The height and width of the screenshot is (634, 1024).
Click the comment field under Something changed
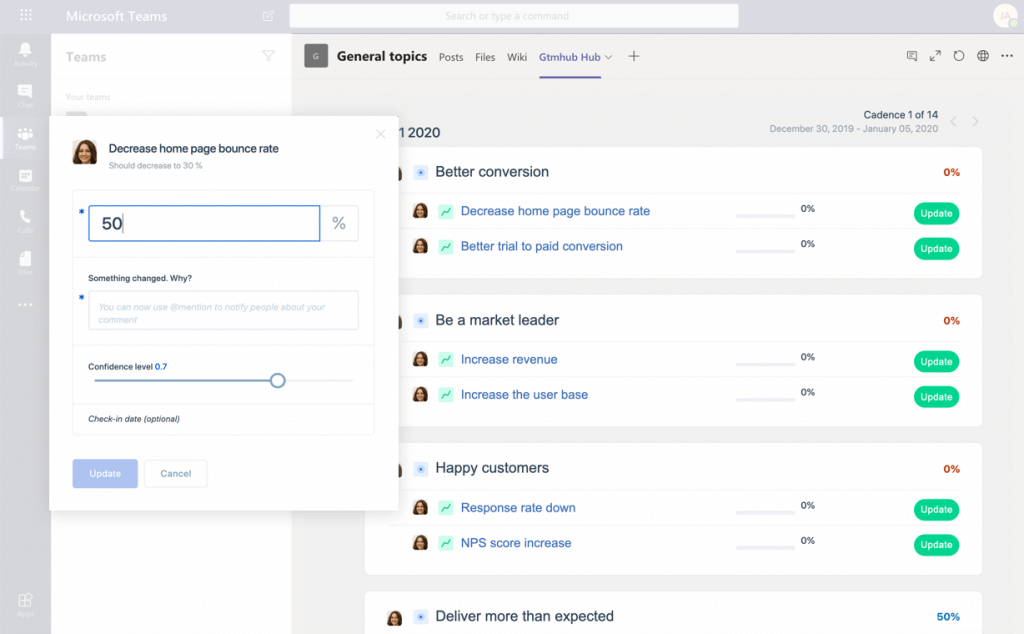[x=223, y=310]
